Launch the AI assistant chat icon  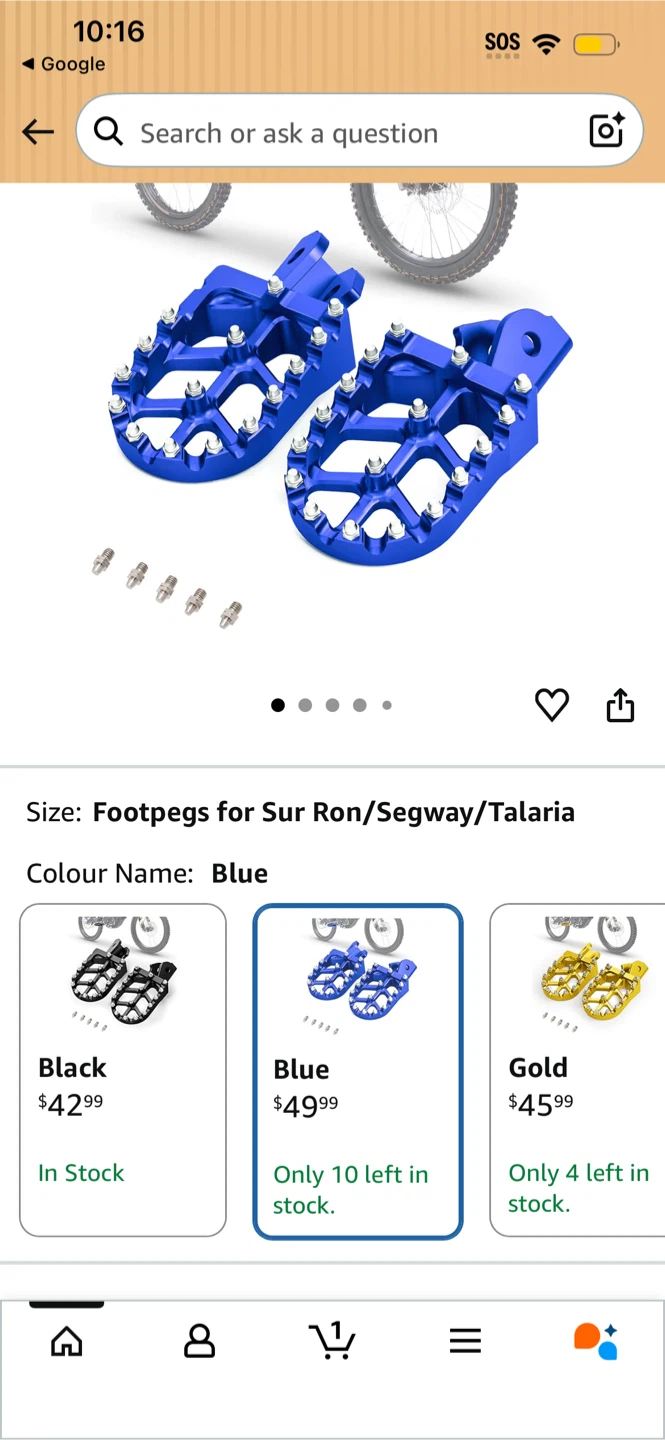pos(596,1341)
